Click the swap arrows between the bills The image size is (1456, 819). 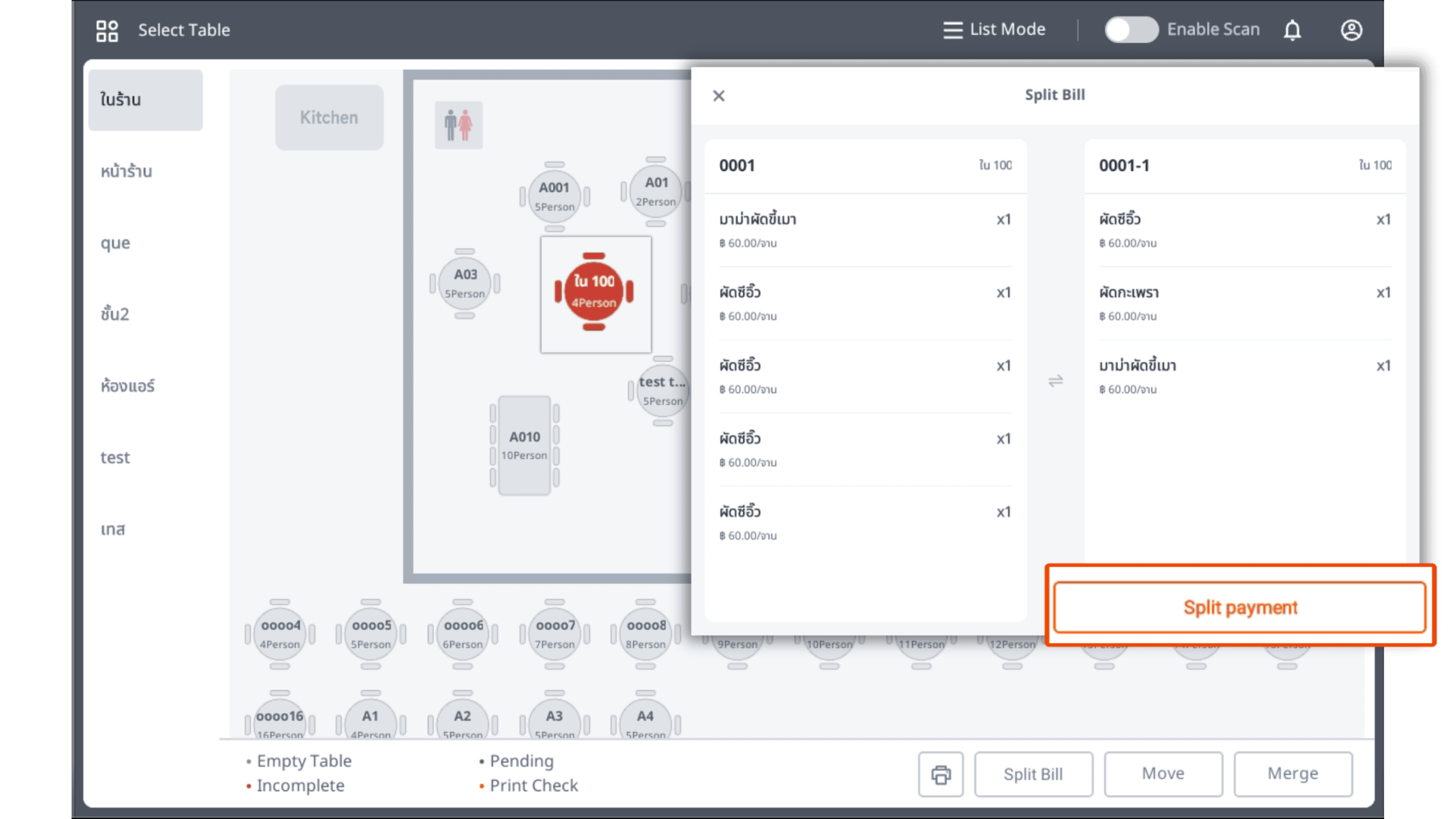(1055, 381)
